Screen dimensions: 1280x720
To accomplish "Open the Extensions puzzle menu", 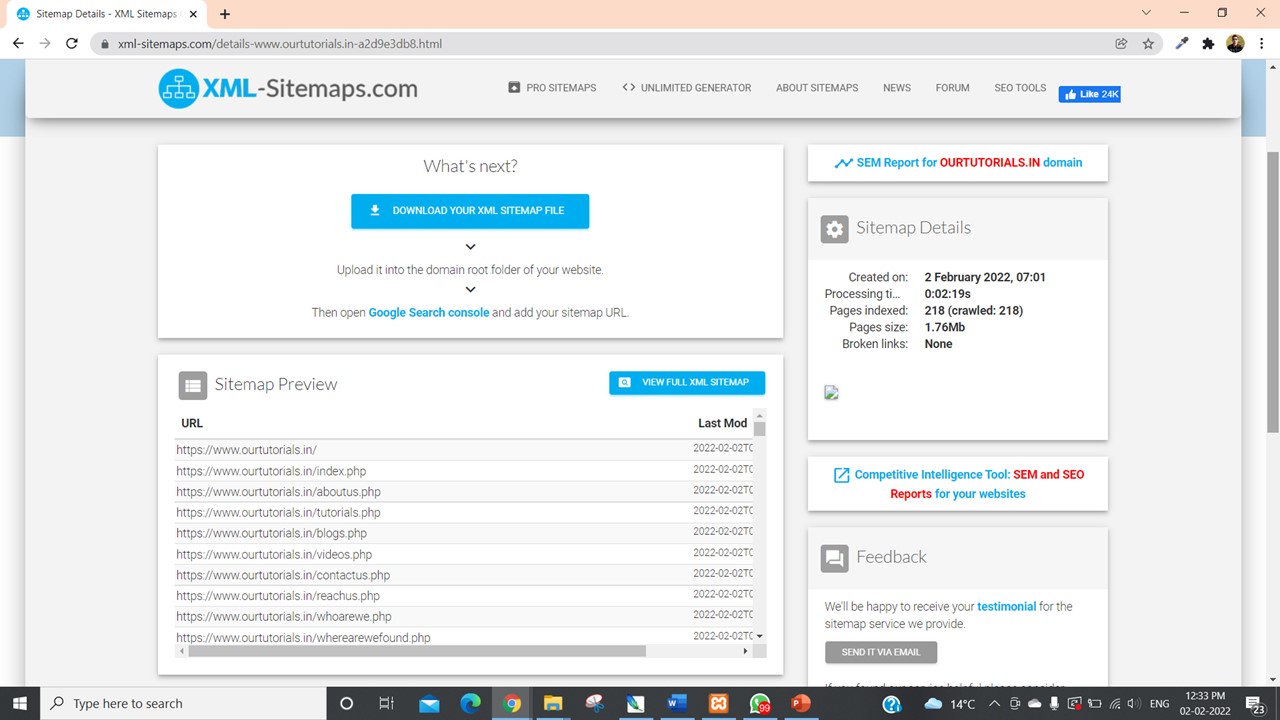I will [x=1208, y=44].
